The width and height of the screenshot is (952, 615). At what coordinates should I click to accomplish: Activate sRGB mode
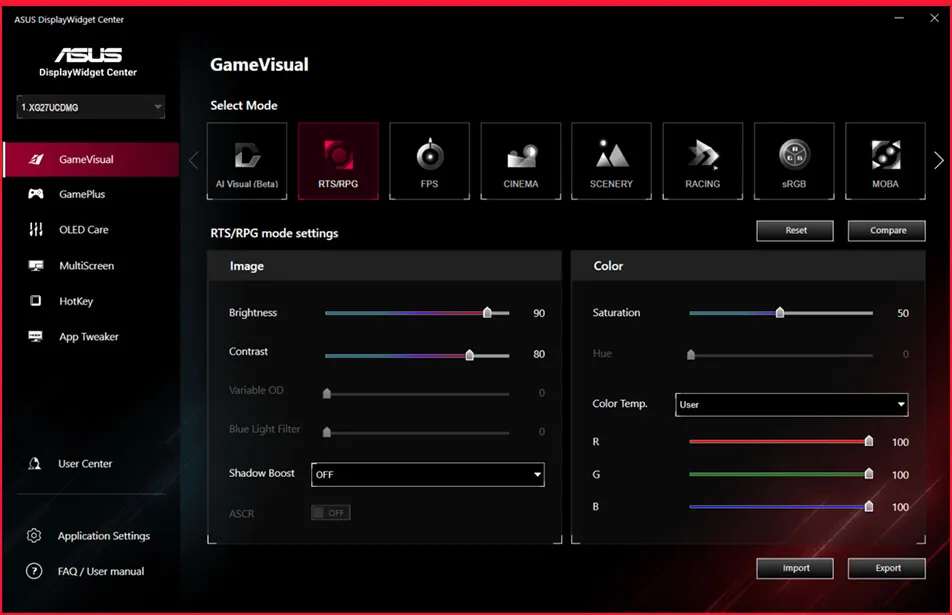click(x=793, y=161)
